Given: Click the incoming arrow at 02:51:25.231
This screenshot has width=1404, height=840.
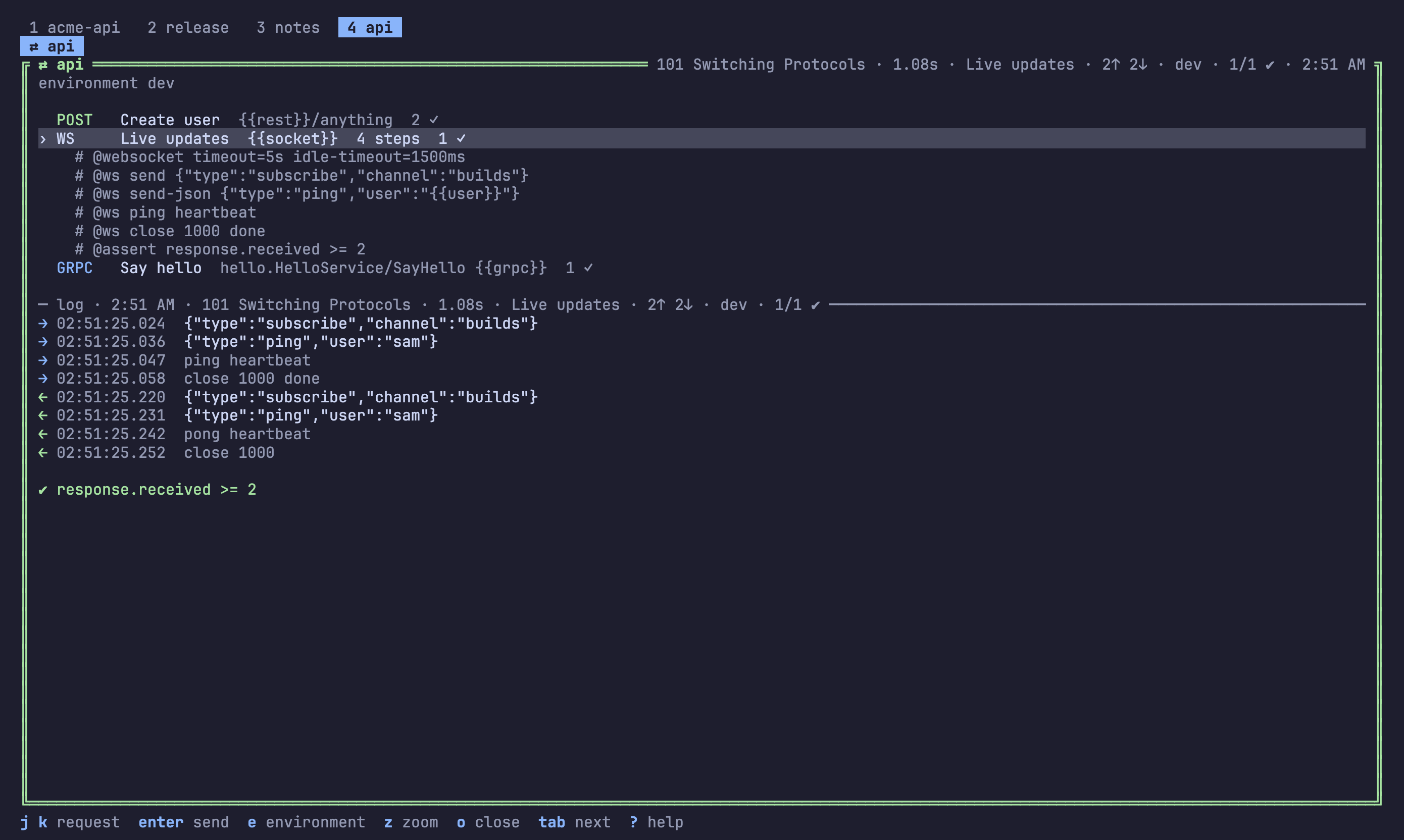Looking at the screenshot, I should 43,415.
